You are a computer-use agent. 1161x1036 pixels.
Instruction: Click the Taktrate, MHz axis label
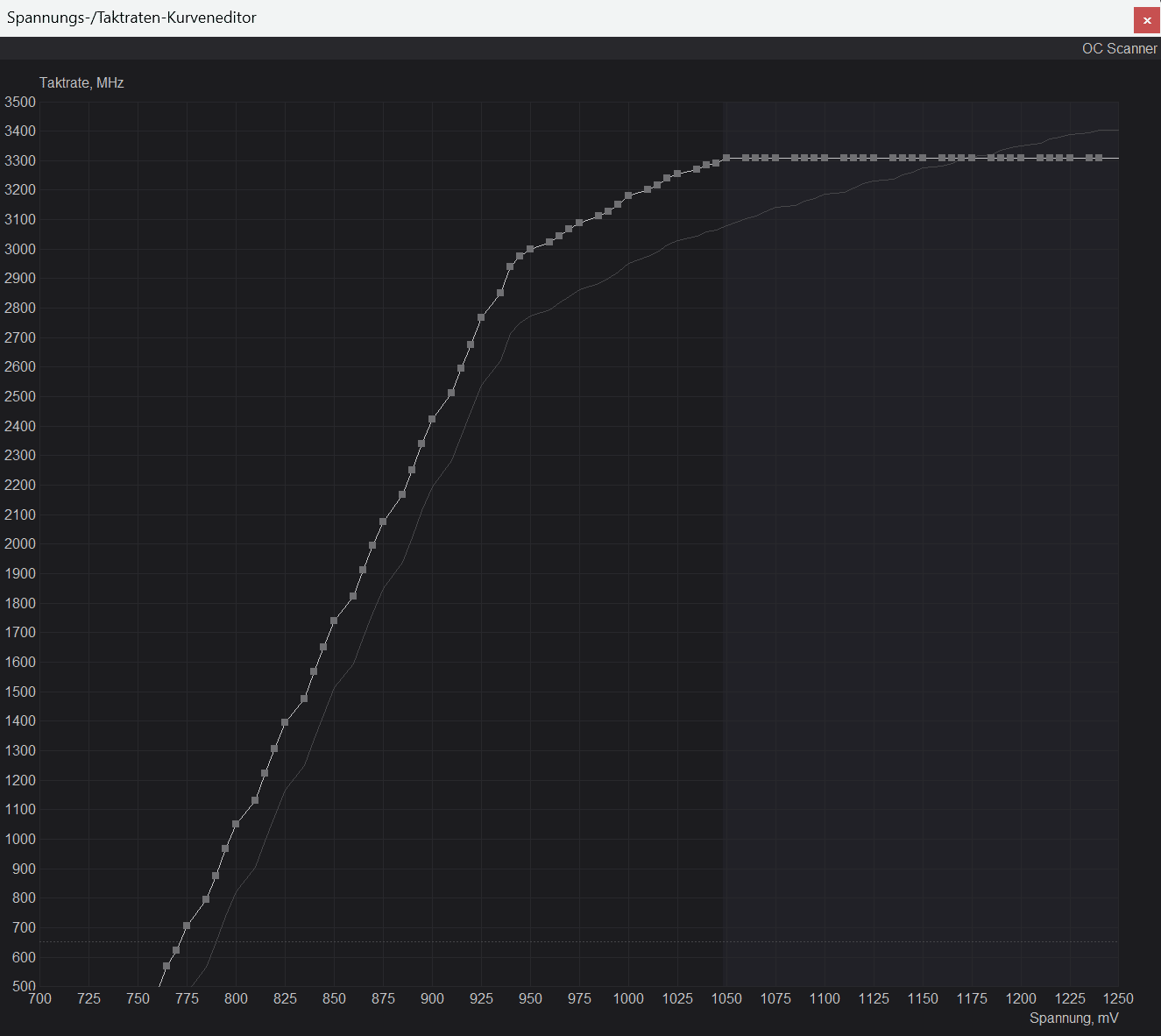coord(81,82)
